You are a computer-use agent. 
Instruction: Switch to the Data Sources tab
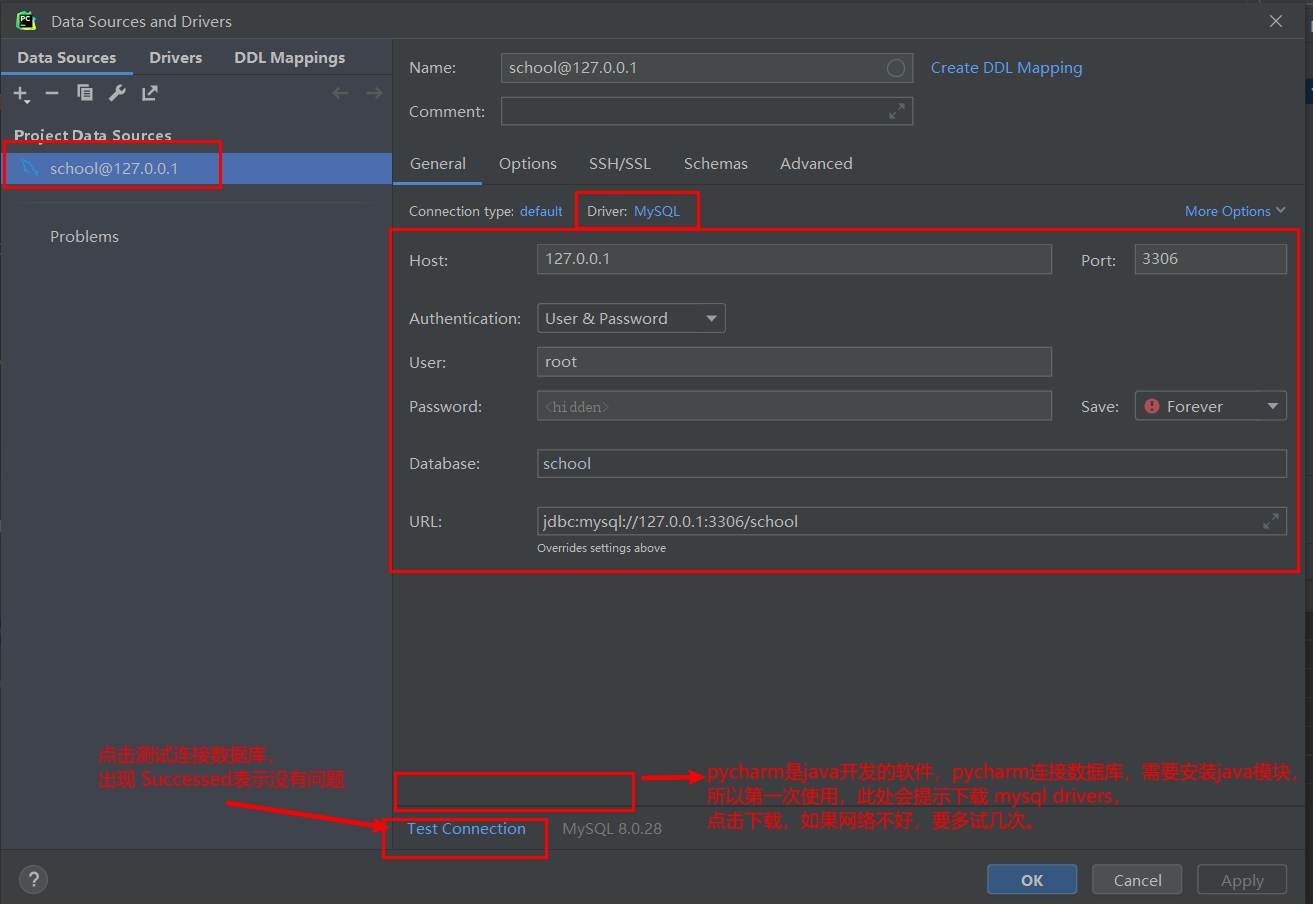(67, 58)
